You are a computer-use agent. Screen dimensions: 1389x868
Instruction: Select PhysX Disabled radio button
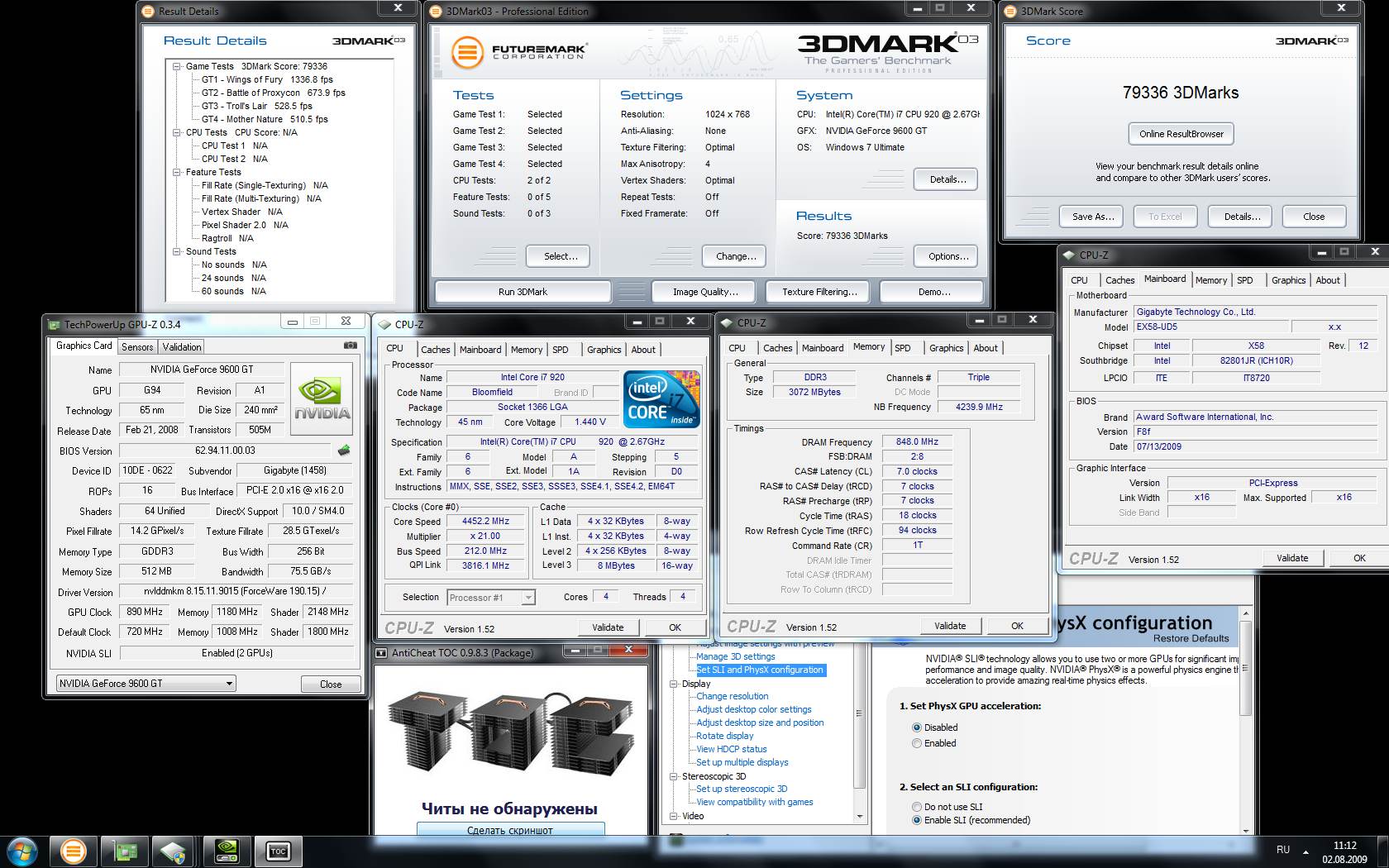[x=916, y=727]
